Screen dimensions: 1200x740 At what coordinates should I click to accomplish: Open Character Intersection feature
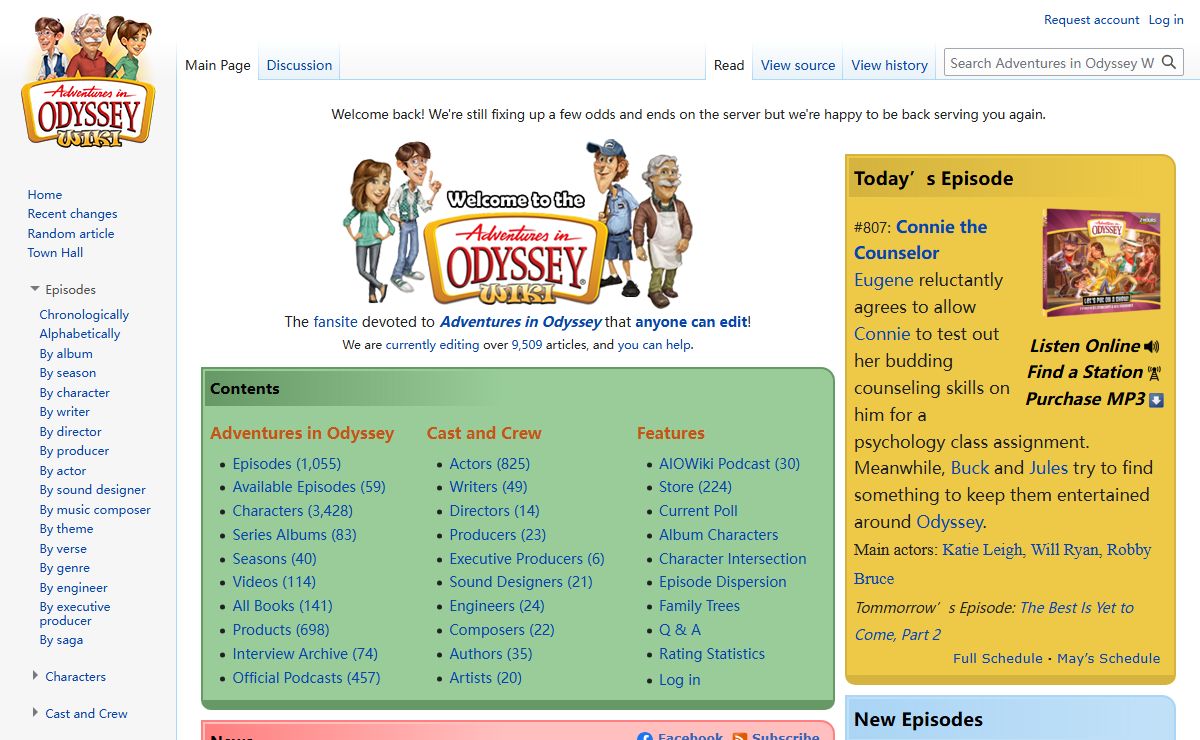pos(733,559)
